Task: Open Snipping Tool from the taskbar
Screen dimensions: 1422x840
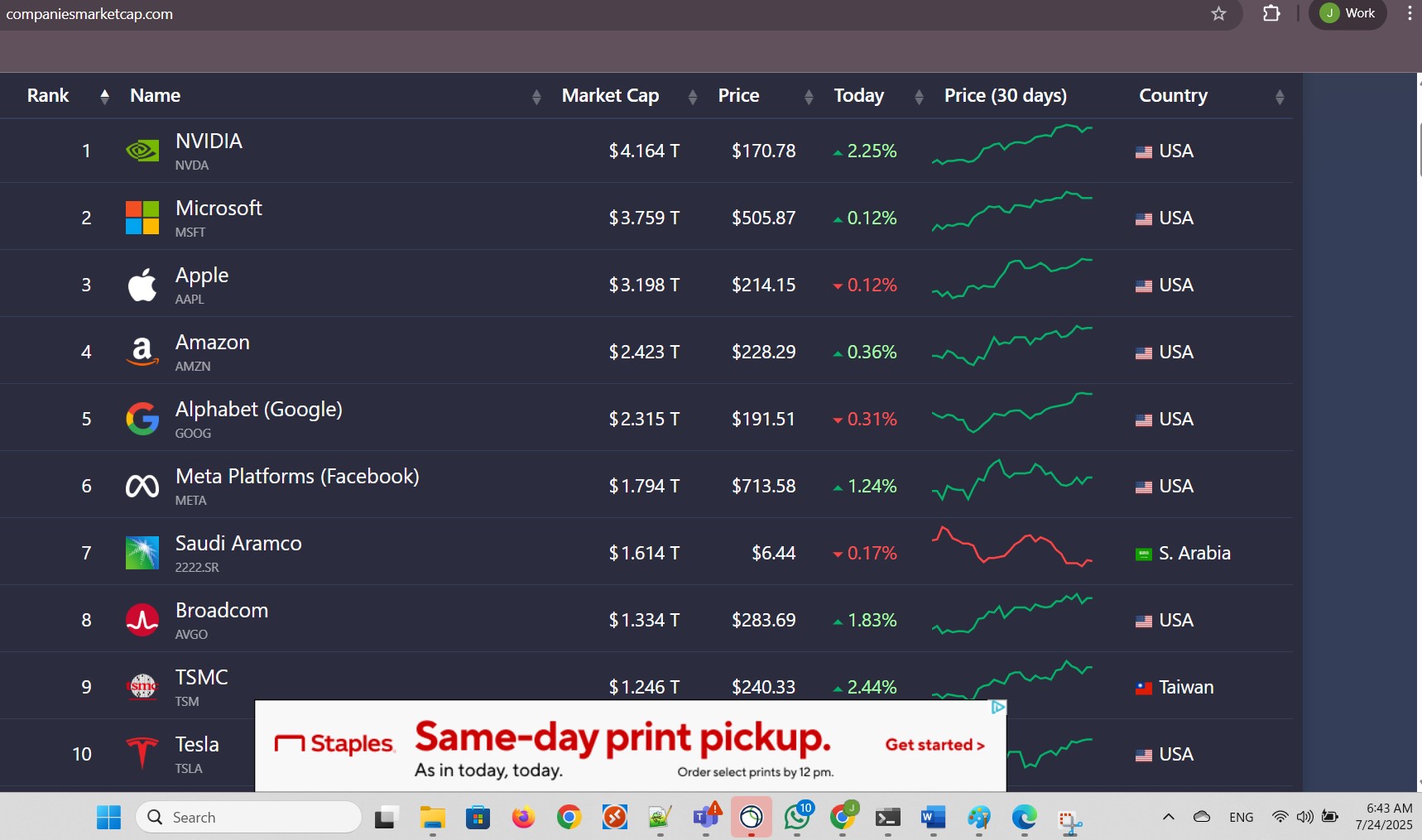Action: (1069, 819)
